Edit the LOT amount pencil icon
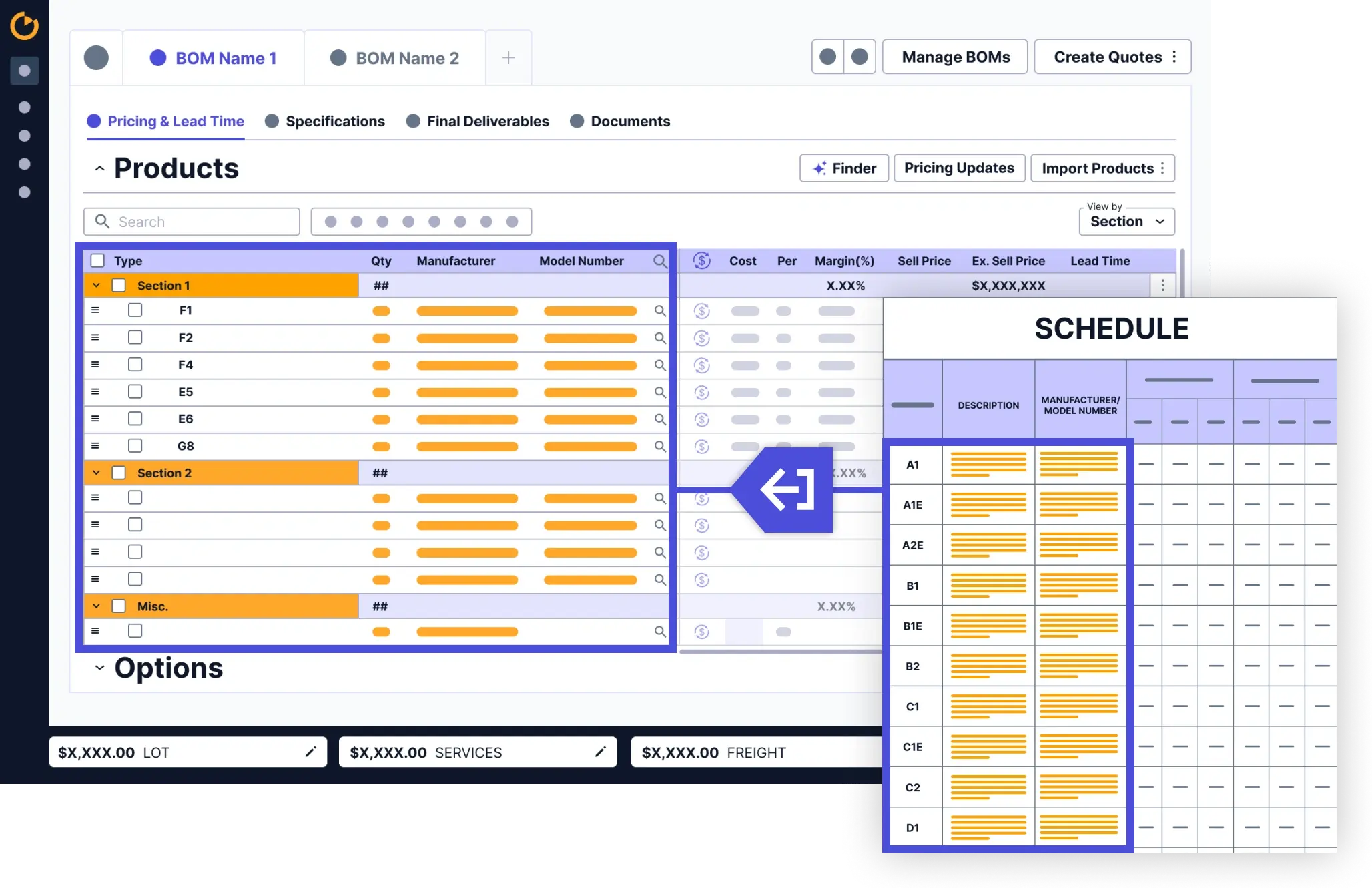 coord(311,752)
